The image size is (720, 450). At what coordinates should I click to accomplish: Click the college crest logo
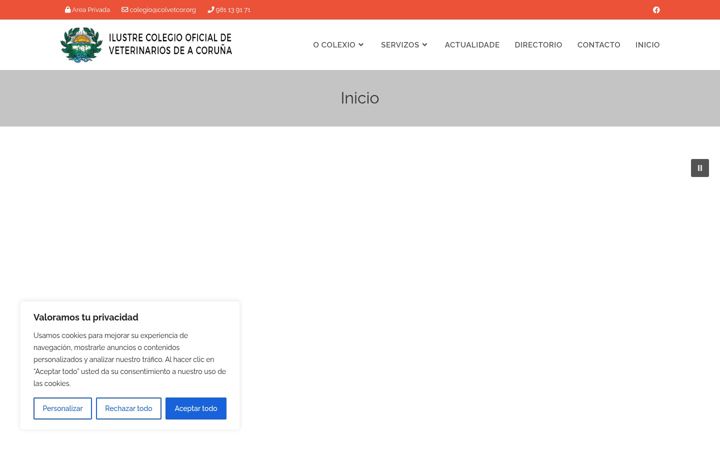[x=81, y=45]
